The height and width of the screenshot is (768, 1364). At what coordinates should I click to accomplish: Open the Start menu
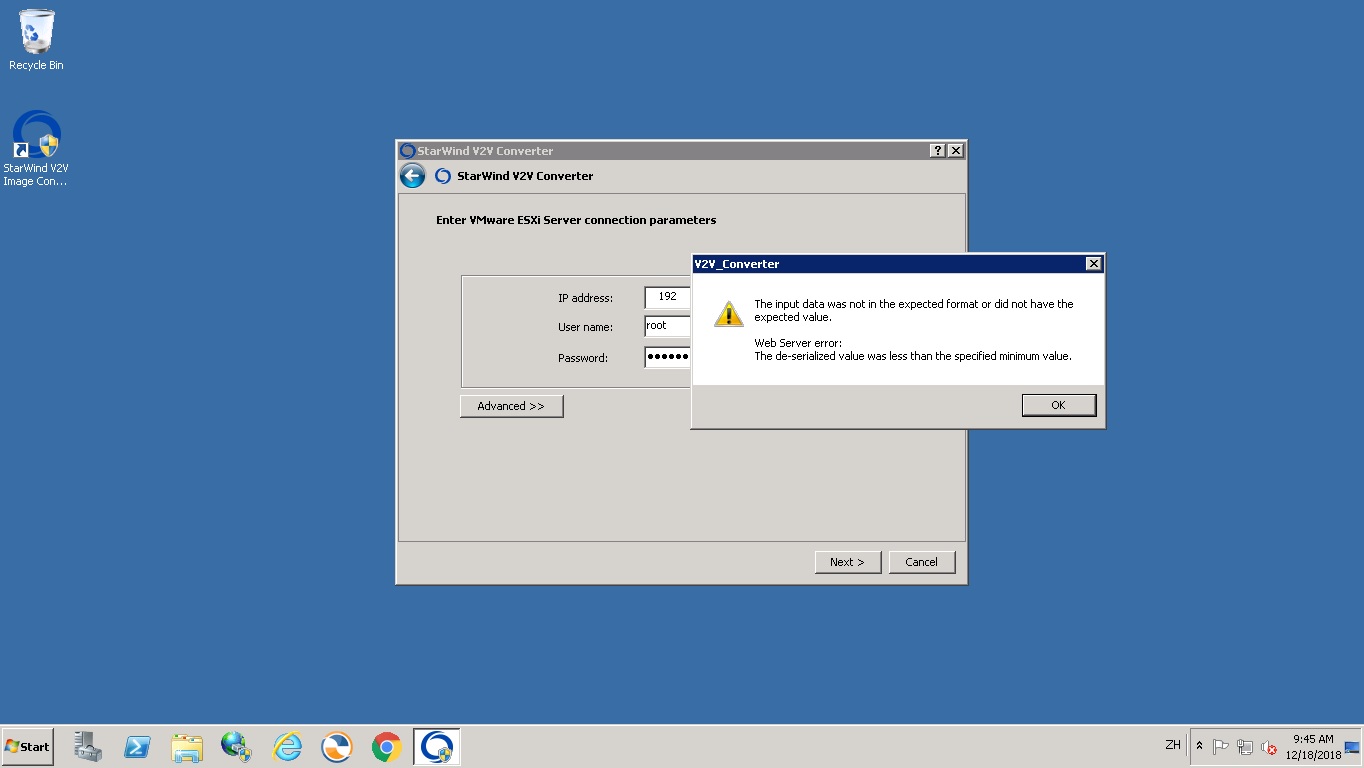(27, 747)
